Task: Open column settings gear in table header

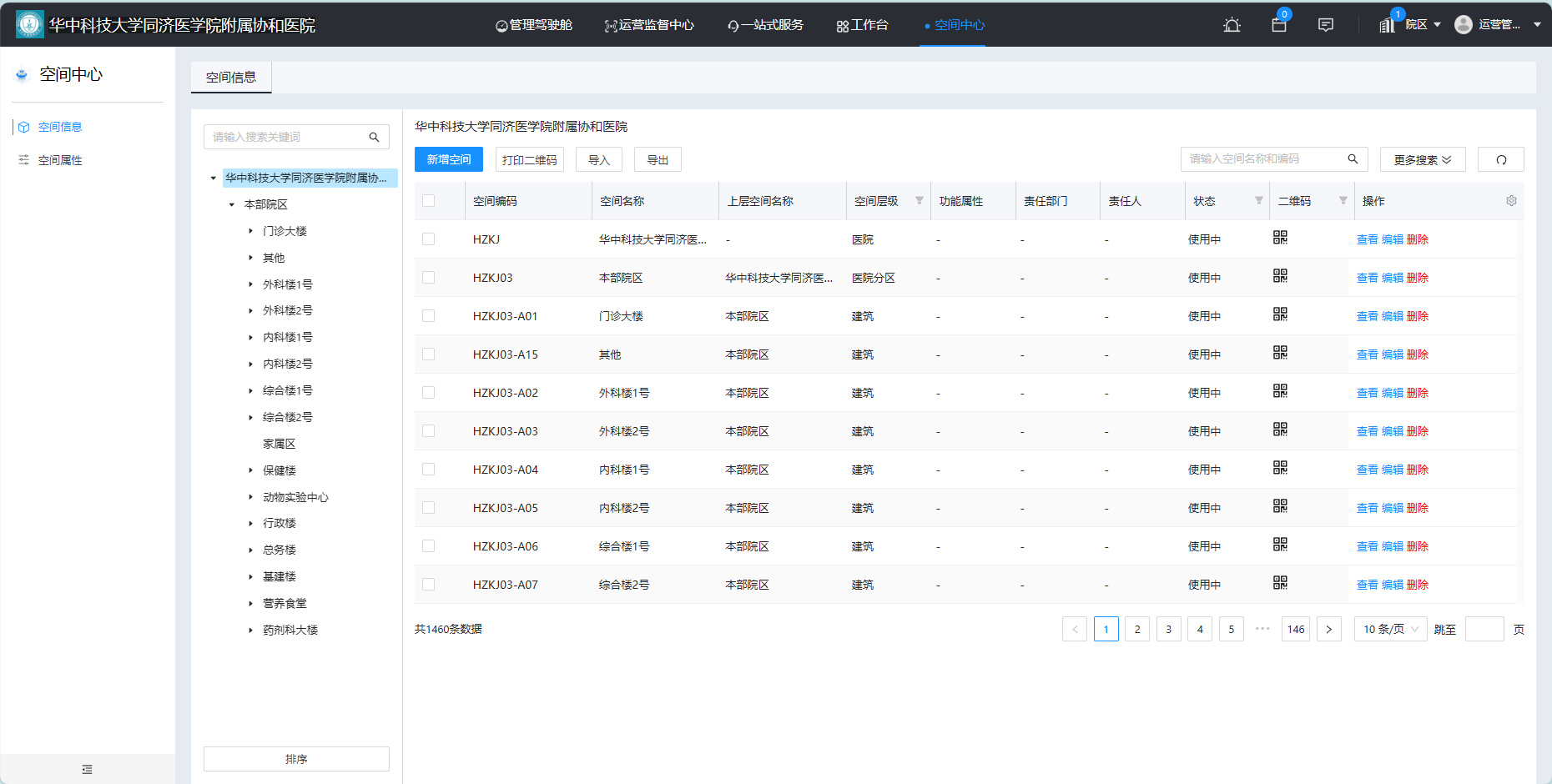Action: [x=1511, y=200]
